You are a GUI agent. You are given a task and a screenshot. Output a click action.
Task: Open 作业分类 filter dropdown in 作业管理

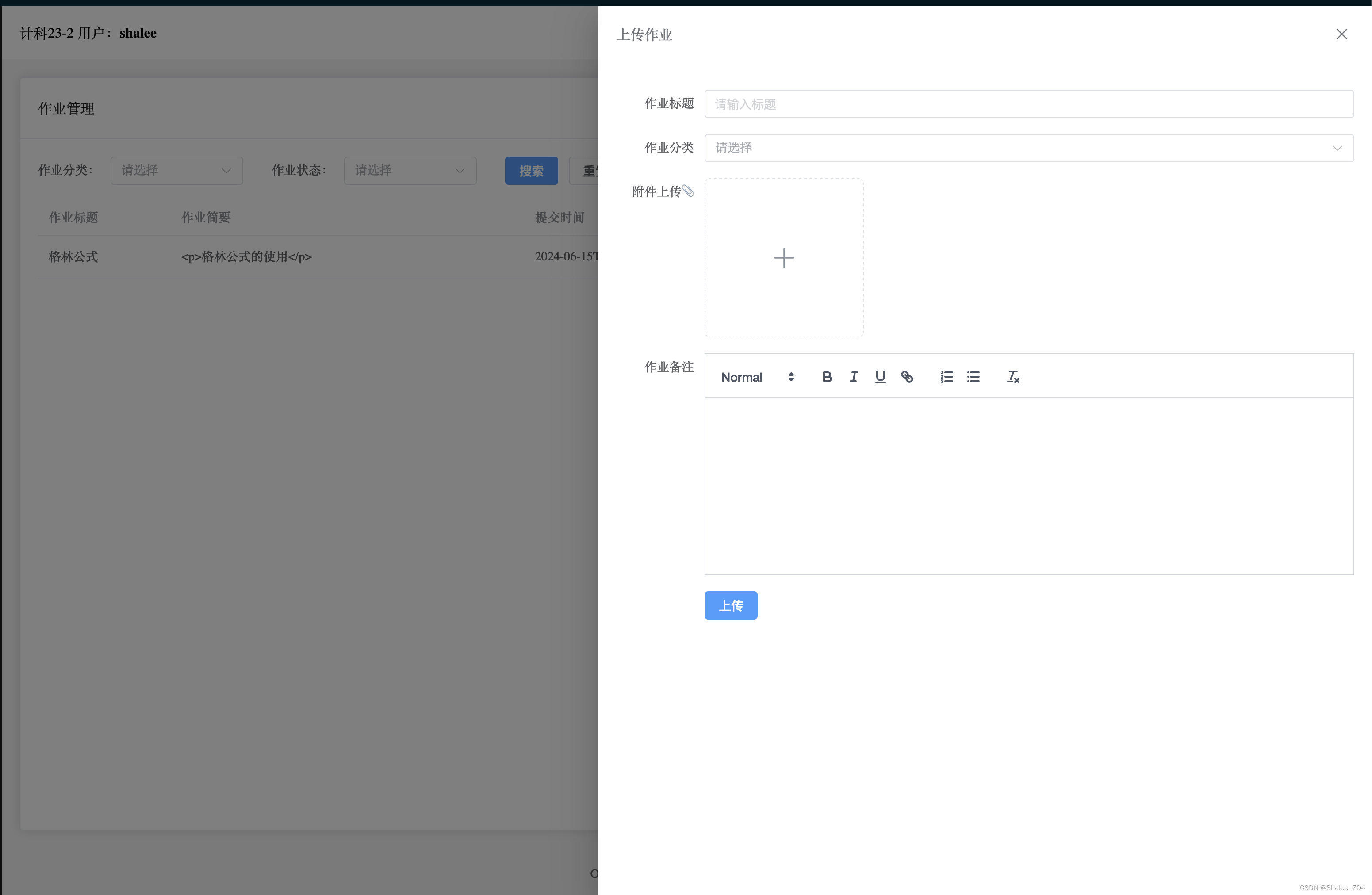(176, 171)
